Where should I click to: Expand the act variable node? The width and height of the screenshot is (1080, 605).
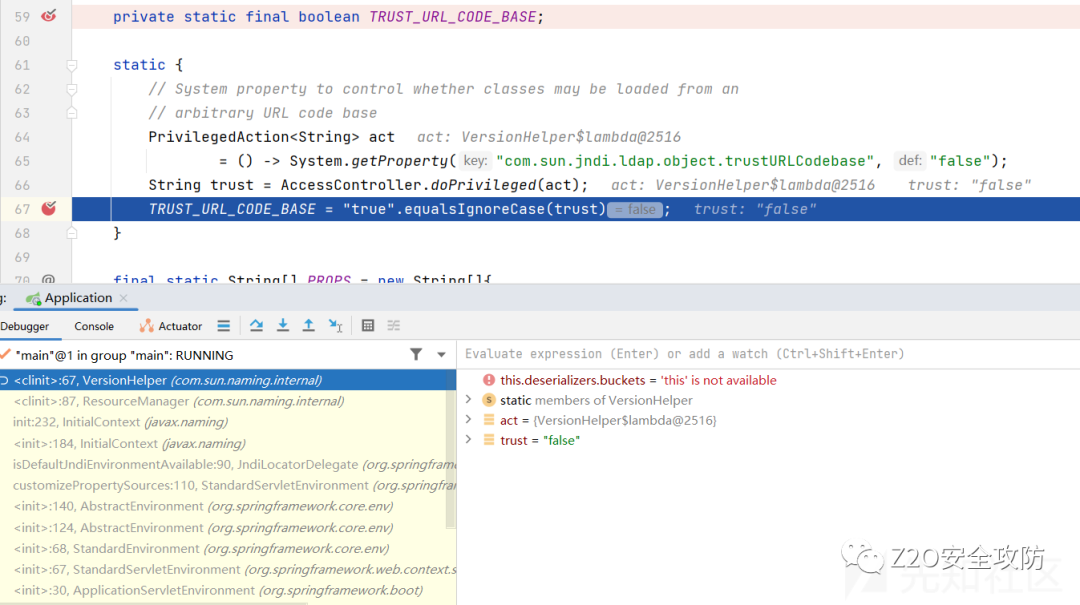coord(468,420)
